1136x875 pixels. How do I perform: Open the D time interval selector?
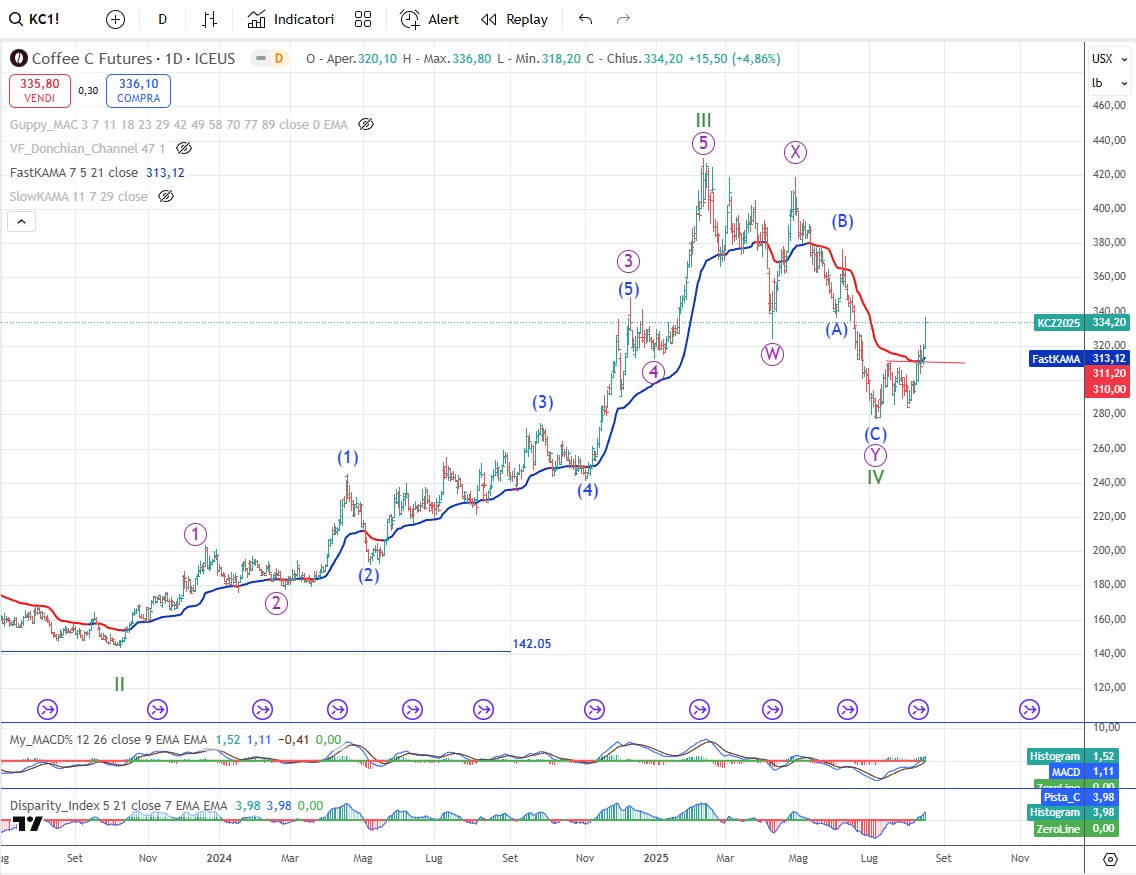[162, 19]
